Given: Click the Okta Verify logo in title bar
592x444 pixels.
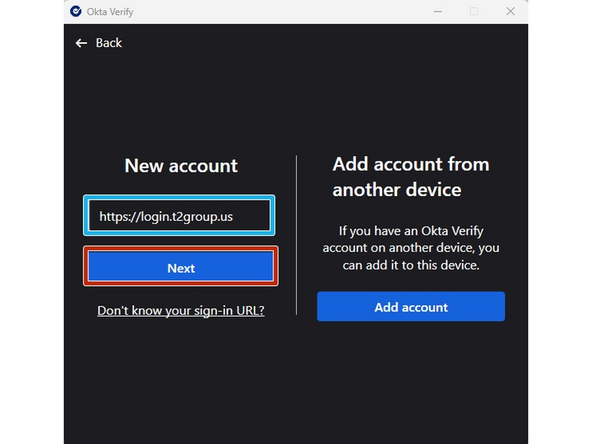Looking at the screenshot, I should pyautogui.click(x=76, y=11).
